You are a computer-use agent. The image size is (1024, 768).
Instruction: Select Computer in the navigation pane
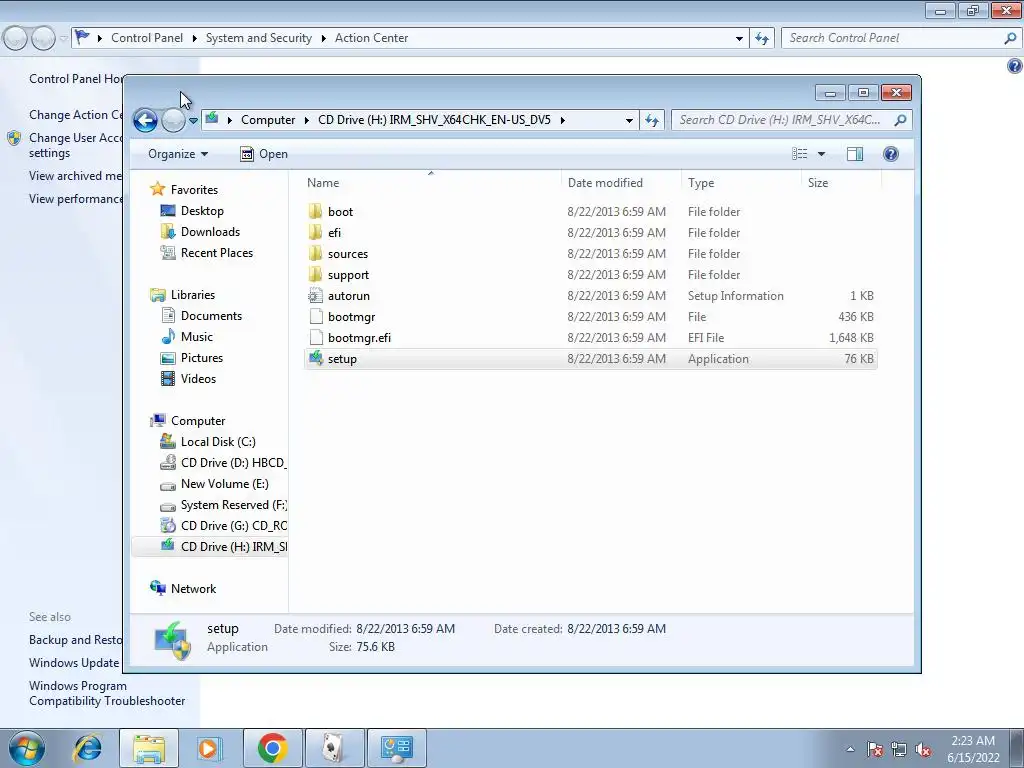tap(198, 421)
